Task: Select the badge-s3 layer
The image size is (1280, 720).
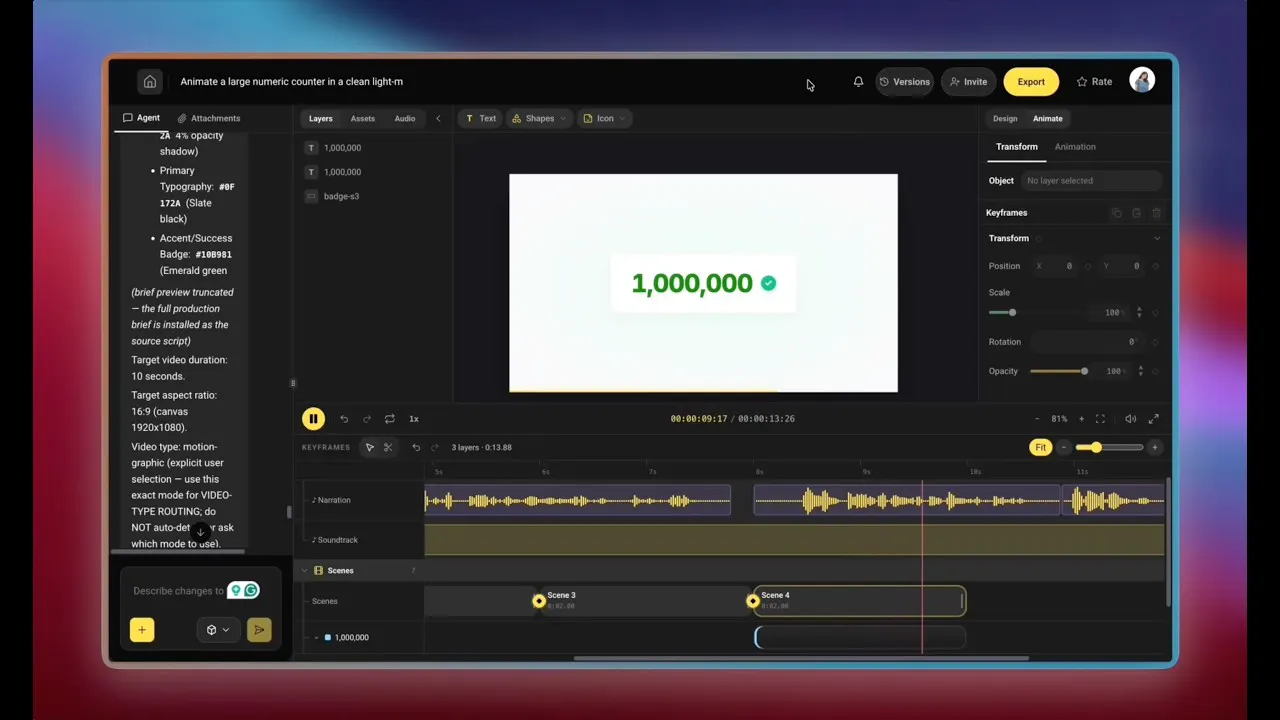Action: (x=341, y=196)
